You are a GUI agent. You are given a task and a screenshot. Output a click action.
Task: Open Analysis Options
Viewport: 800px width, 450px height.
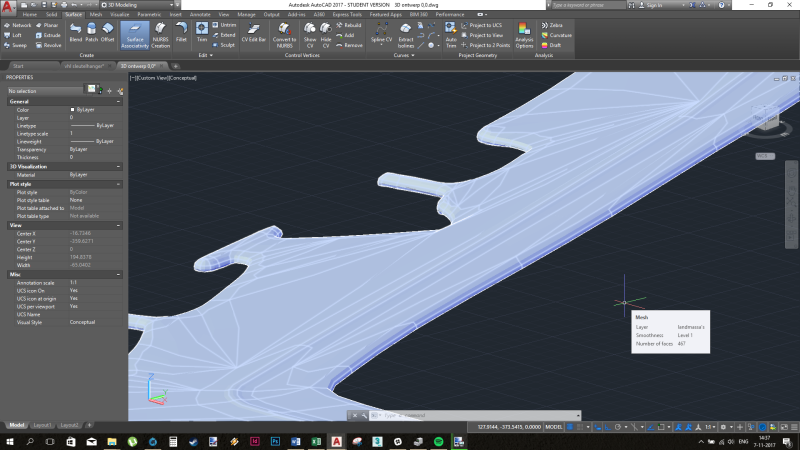coord(524,34)
